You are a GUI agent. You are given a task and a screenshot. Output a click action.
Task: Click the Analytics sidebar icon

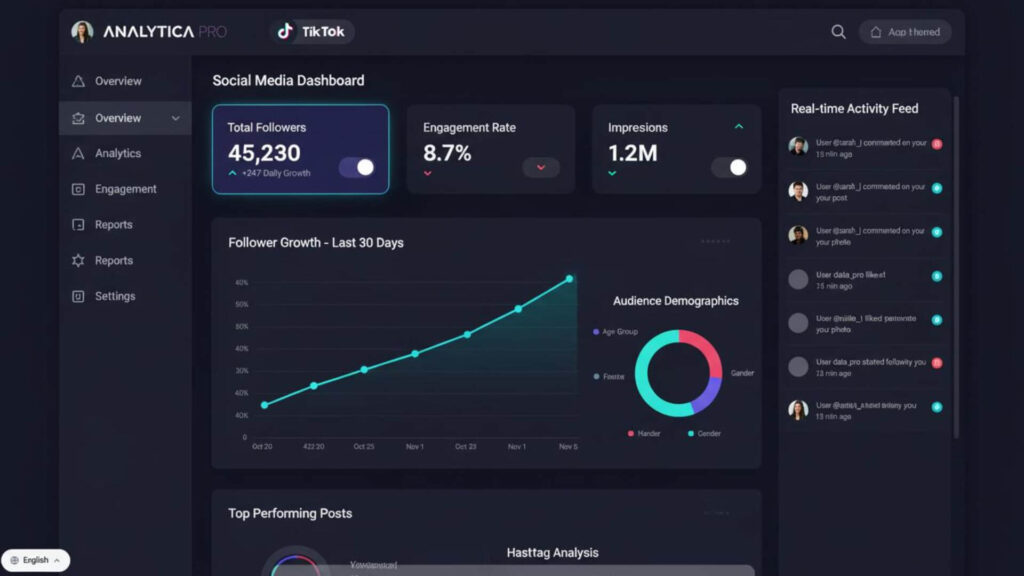click(x=78, y=153)
